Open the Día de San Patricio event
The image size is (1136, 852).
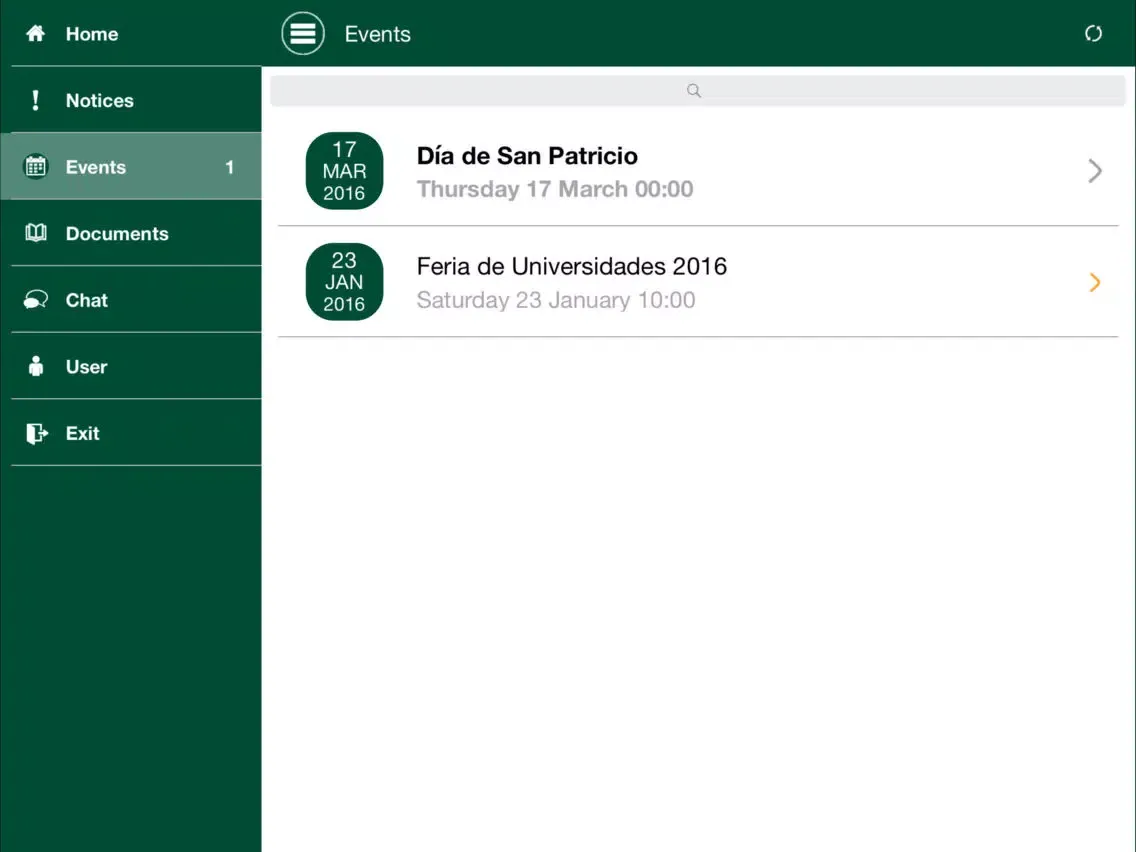[x=698, y=171]
